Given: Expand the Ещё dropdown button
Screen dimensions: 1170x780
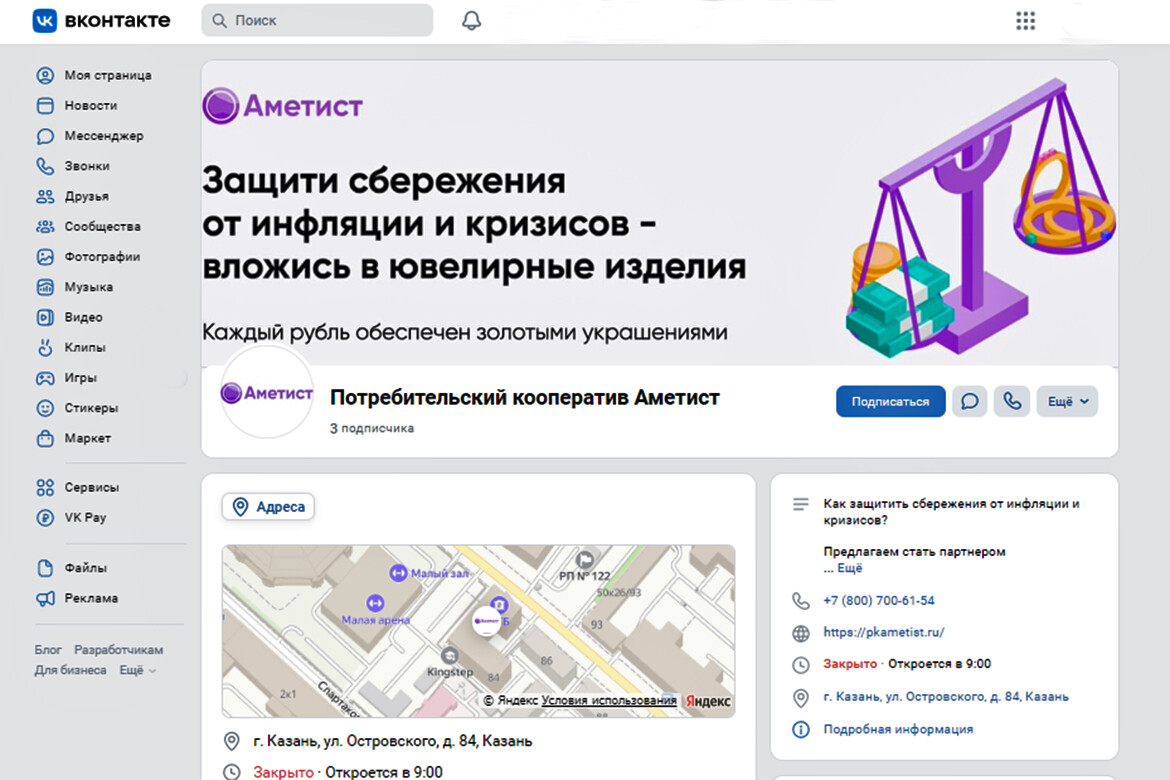Looking at the screenshot, I should [1067, 401].
